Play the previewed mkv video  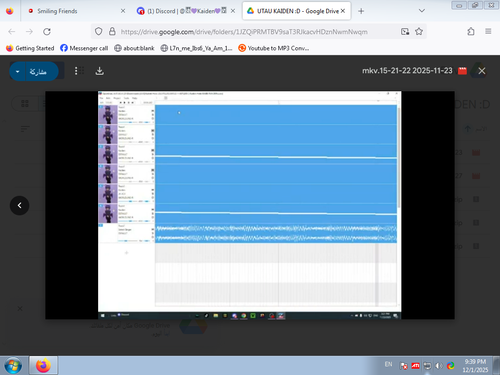coord(250,205)
